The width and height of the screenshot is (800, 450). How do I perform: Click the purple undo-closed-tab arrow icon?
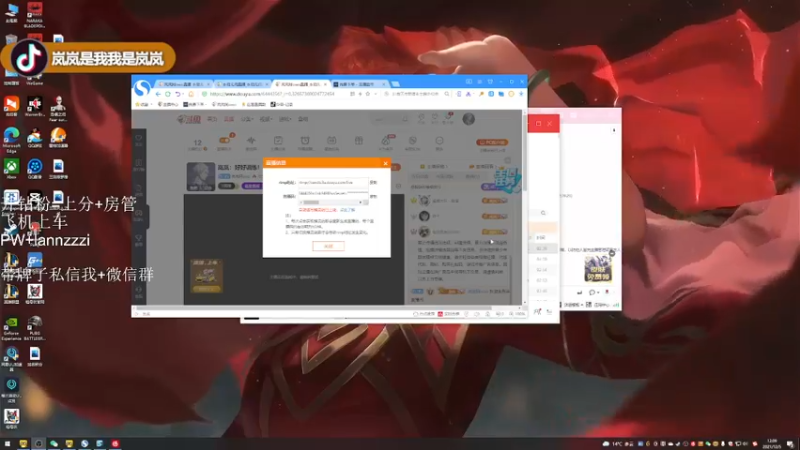click(x=178, y=94)
